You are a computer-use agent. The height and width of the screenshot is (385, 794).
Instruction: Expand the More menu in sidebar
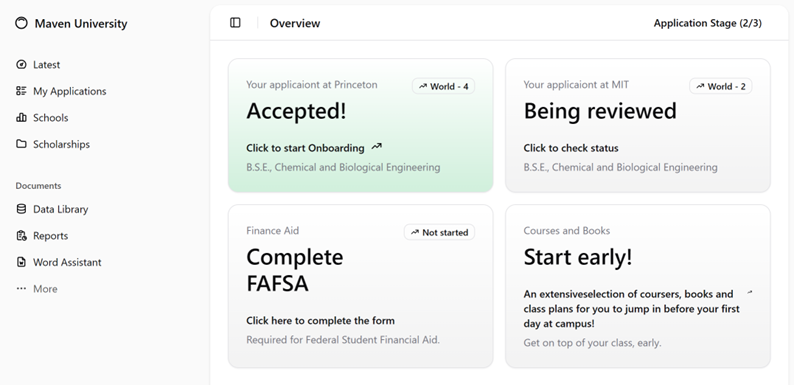[x=37, y=288]
